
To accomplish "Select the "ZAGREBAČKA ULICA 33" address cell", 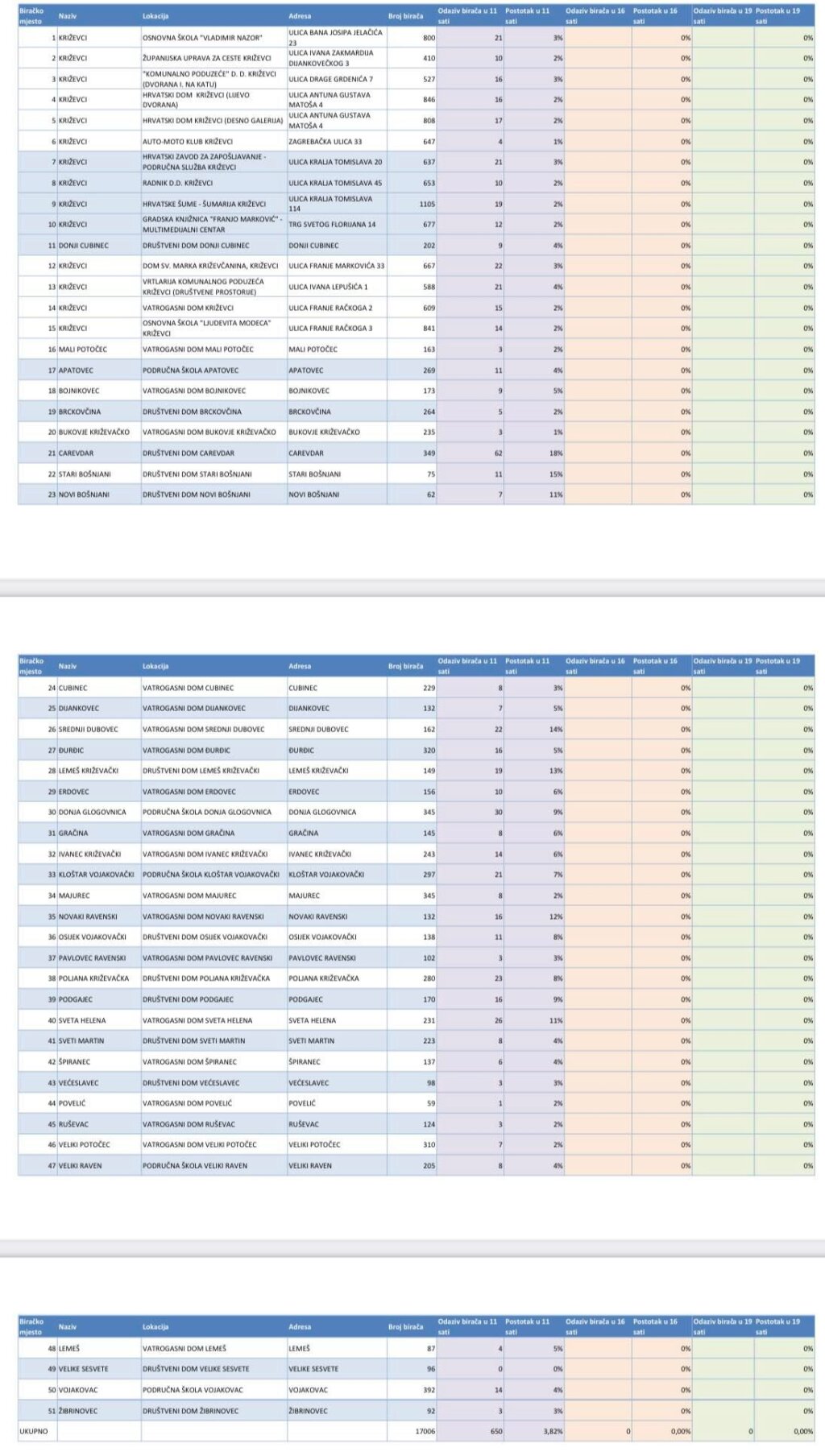I will click(x=325, y=142).
